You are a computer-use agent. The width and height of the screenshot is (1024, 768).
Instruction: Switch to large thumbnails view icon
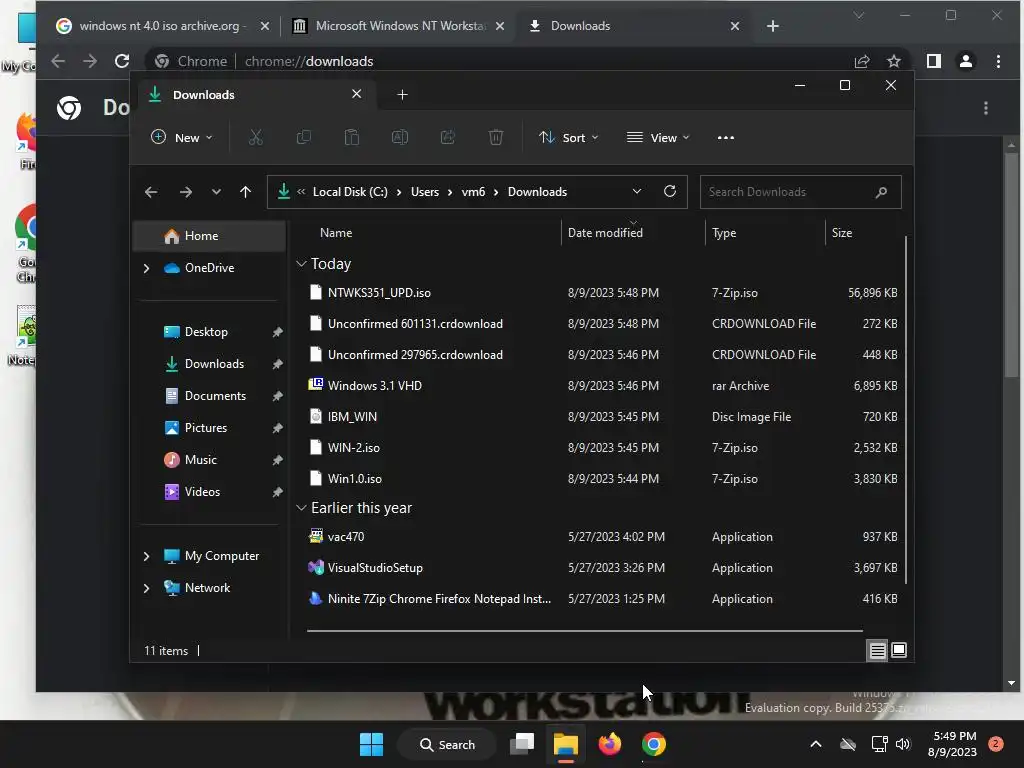[899, 650]
